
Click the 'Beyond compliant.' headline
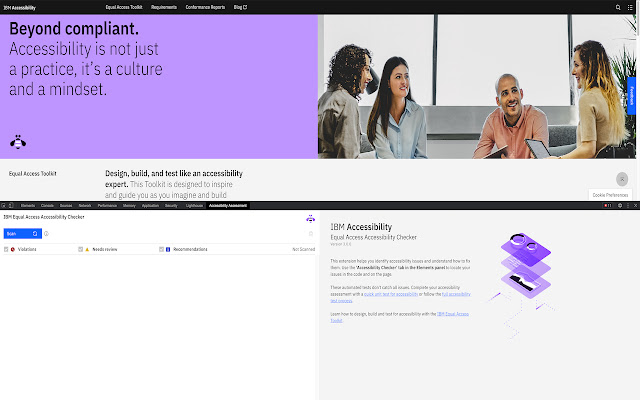[74, 29]
